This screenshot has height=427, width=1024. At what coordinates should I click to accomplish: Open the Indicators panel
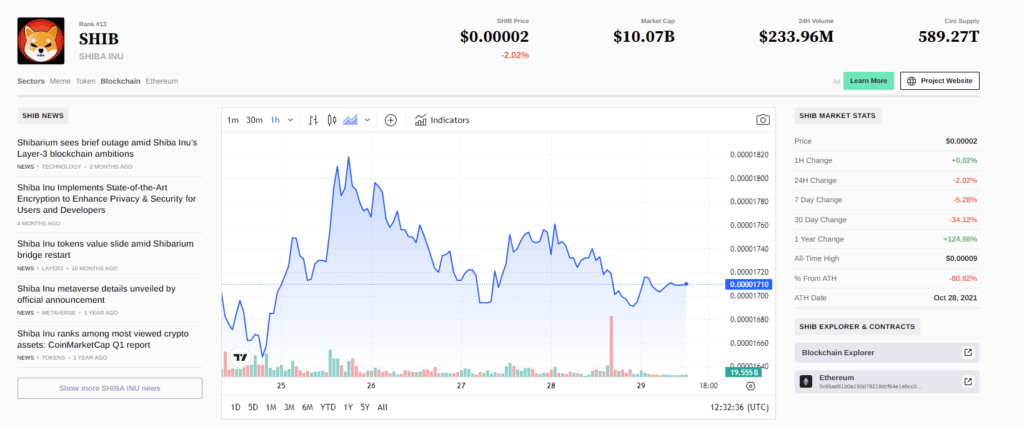coord(442,120)
